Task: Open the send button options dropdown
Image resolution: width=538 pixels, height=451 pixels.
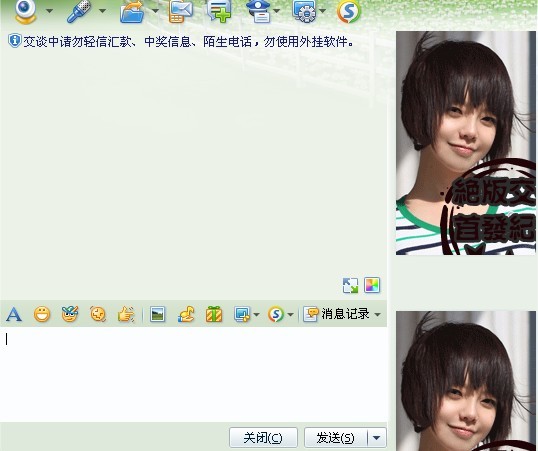Action: click(376, 438)
